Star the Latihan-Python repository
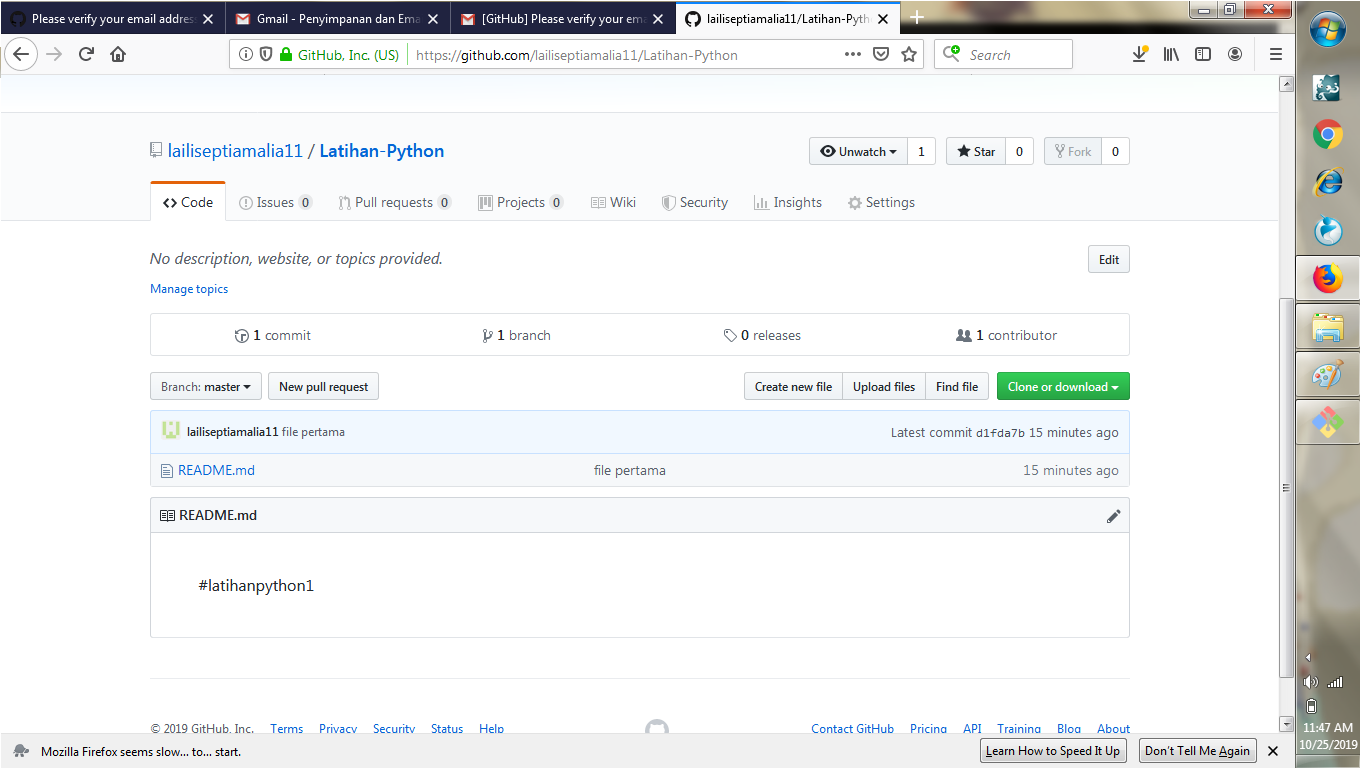The image size is (1360, 768). (x=975, y=151)
